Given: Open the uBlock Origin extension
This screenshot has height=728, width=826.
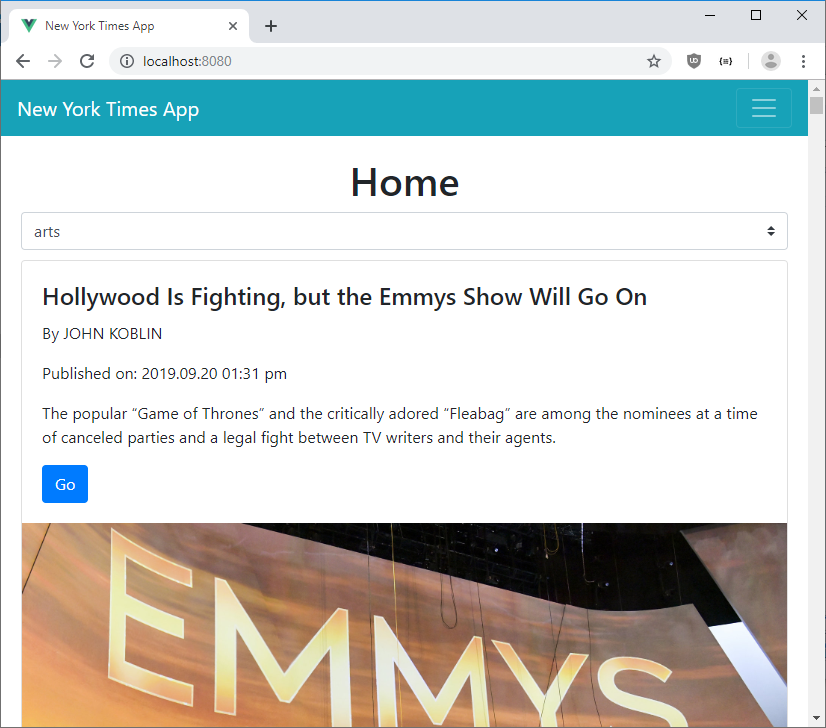Looking at the screenshot, I should pyautogui.click(x=693, y=61).
